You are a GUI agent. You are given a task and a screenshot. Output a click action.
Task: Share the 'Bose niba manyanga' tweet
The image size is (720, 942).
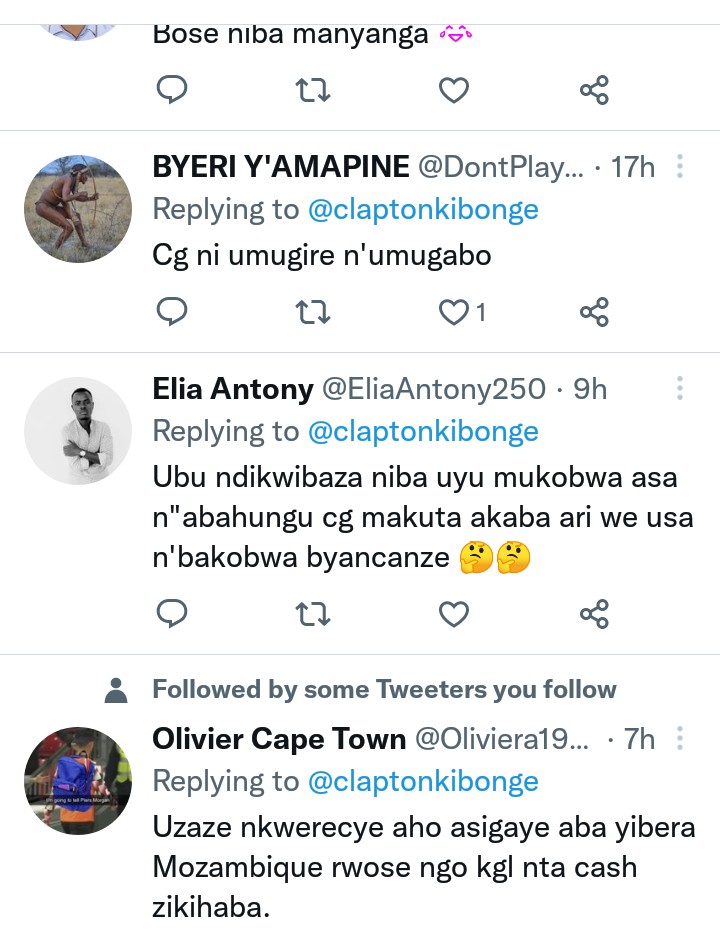pyautogui.click(x=594, y=91)
